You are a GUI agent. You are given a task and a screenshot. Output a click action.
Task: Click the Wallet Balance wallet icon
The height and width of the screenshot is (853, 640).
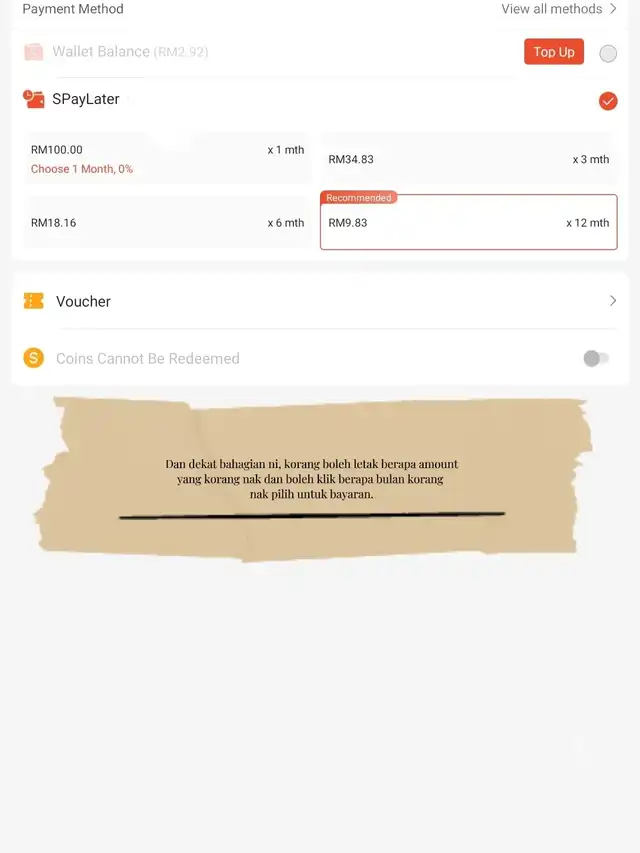(x=34, y=52)
